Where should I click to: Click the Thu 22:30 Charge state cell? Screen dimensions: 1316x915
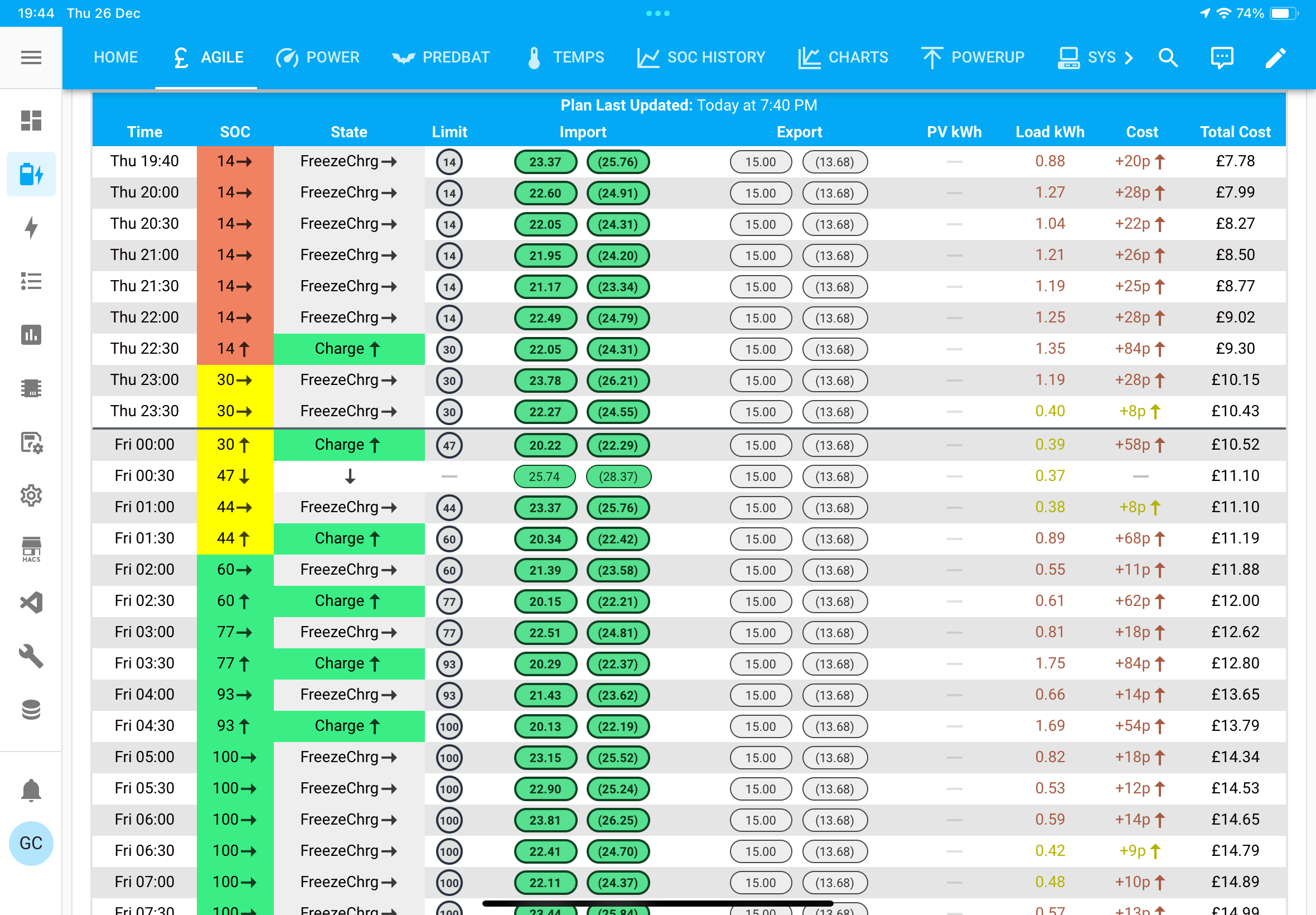[349, 349]
